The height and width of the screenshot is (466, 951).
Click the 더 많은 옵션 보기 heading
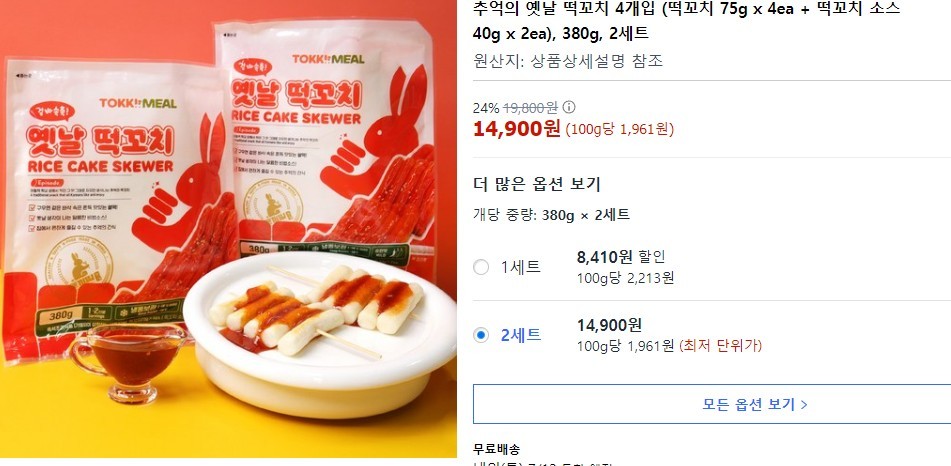(x=537, y=184)
